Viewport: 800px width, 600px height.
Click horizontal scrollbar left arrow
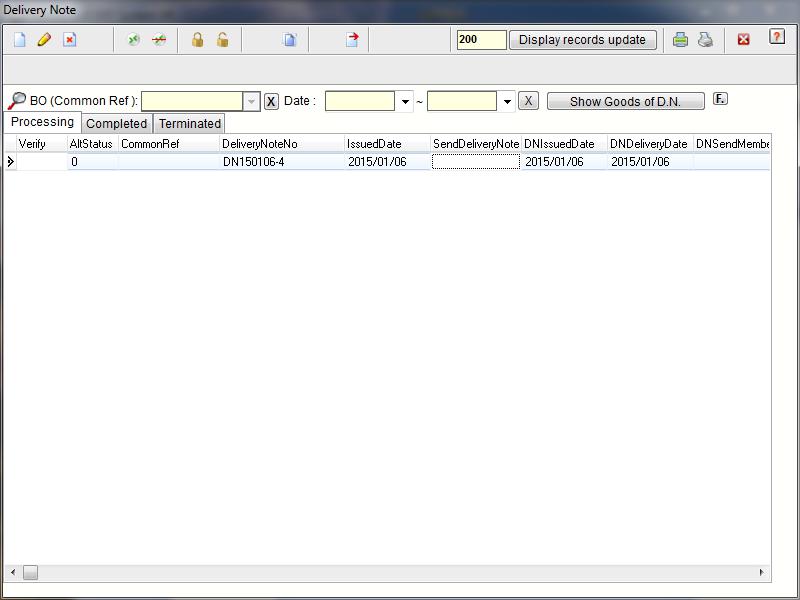tap(13, 572)
